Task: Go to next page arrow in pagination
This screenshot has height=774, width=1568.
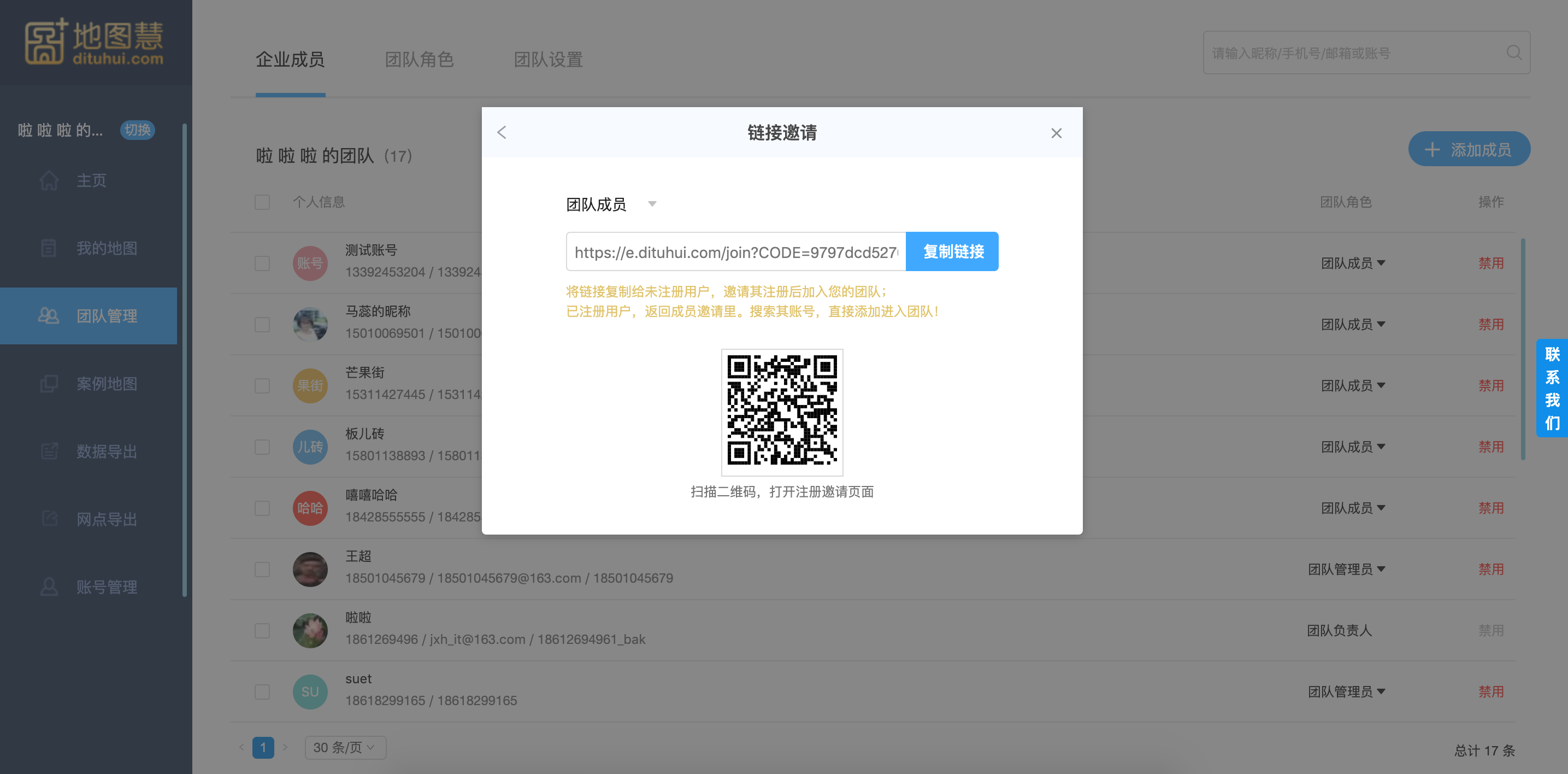Action: [x=285, y=747]
